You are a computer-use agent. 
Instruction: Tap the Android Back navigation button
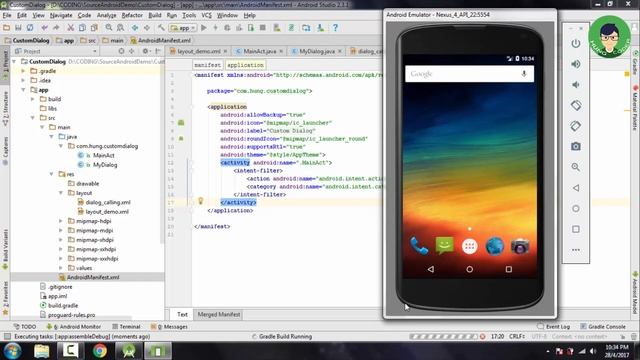(431, 269)
